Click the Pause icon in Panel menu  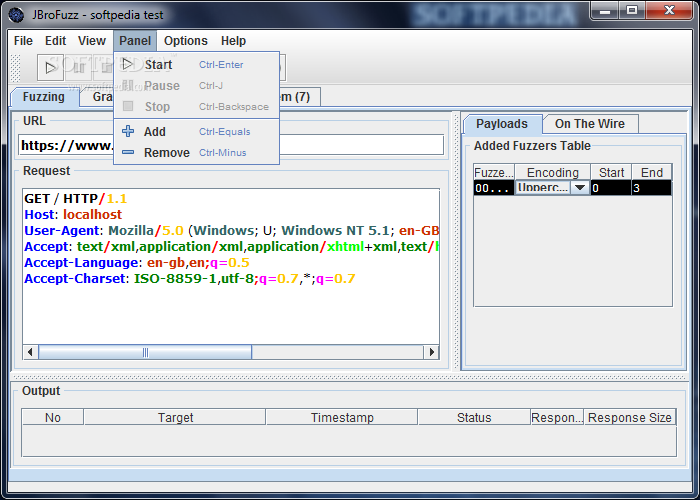pos(128,85)
